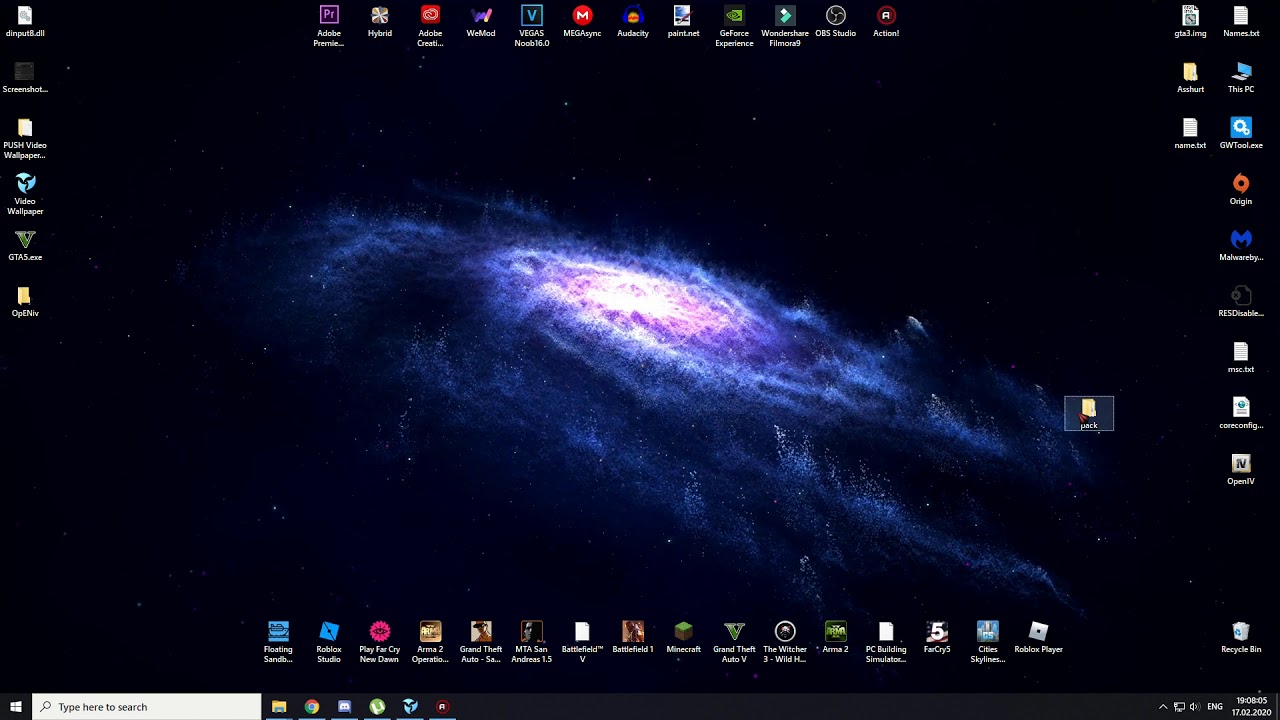
Task: Select the Roblox Player desktop icon
Action: 1038,638
